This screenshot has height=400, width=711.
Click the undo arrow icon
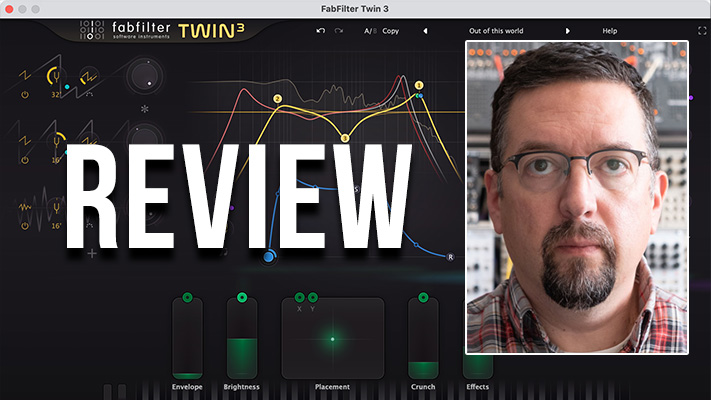[320, 31]
